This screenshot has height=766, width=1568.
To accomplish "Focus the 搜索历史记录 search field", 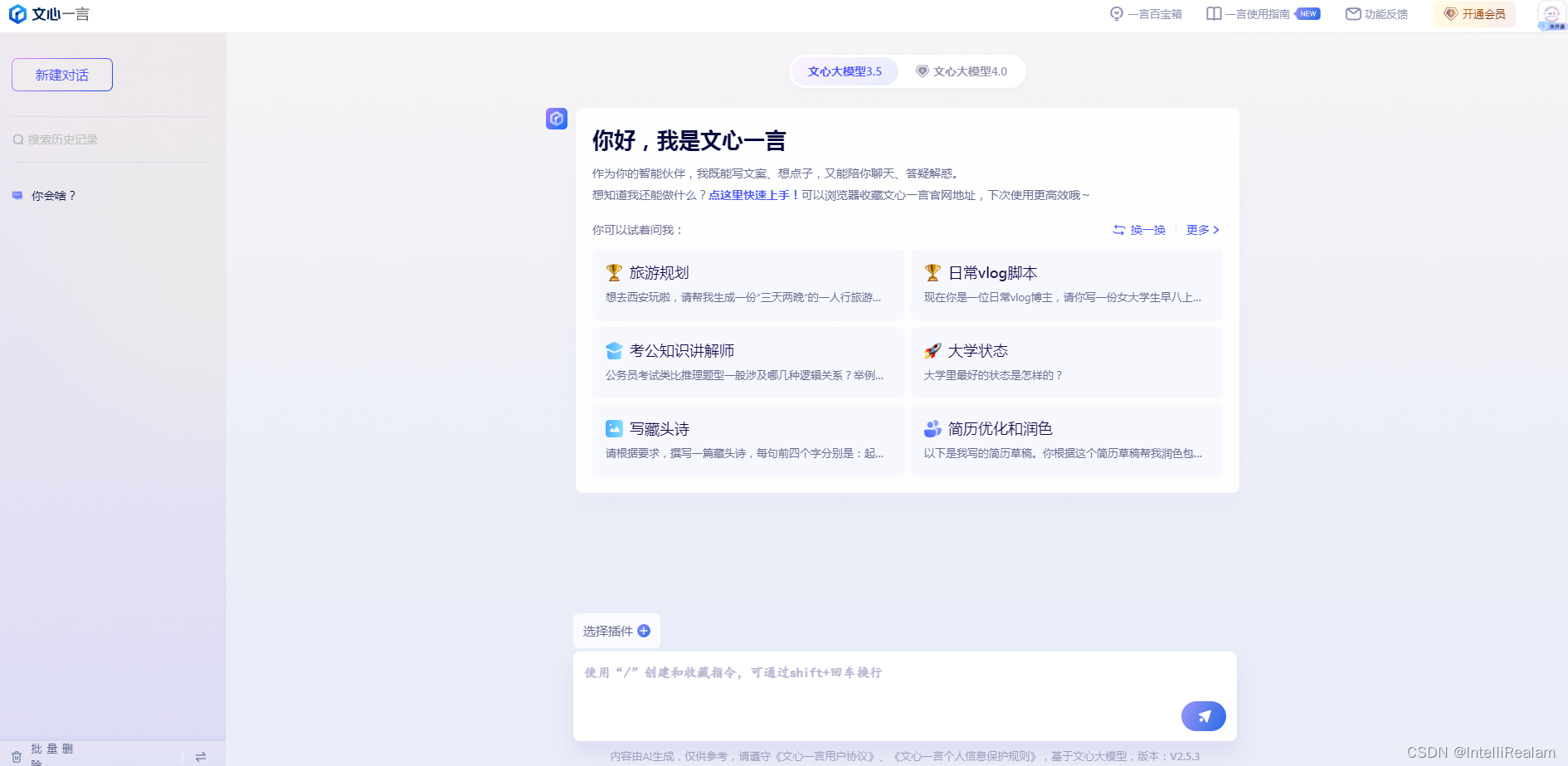I will coord(111,139).
